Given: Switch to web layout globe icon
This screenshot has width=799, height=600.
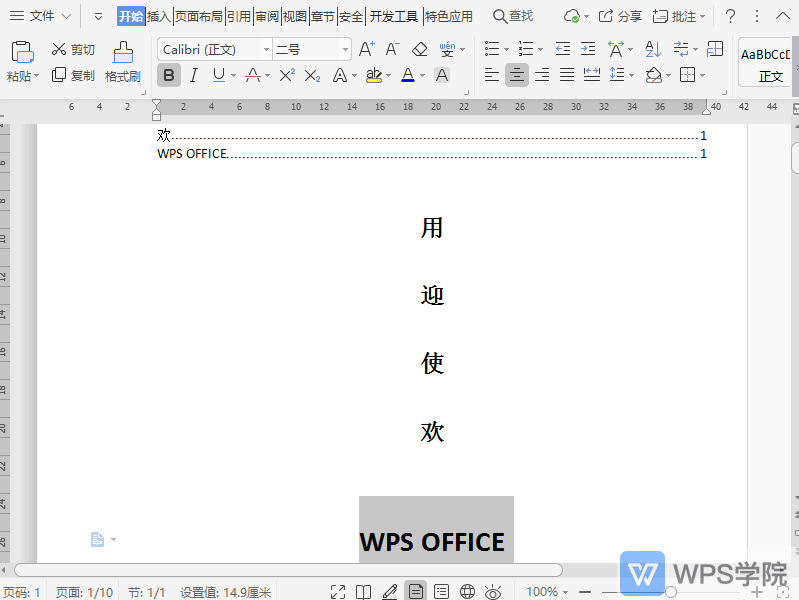Looking at the screenshot, I should [x=467, y=592].
